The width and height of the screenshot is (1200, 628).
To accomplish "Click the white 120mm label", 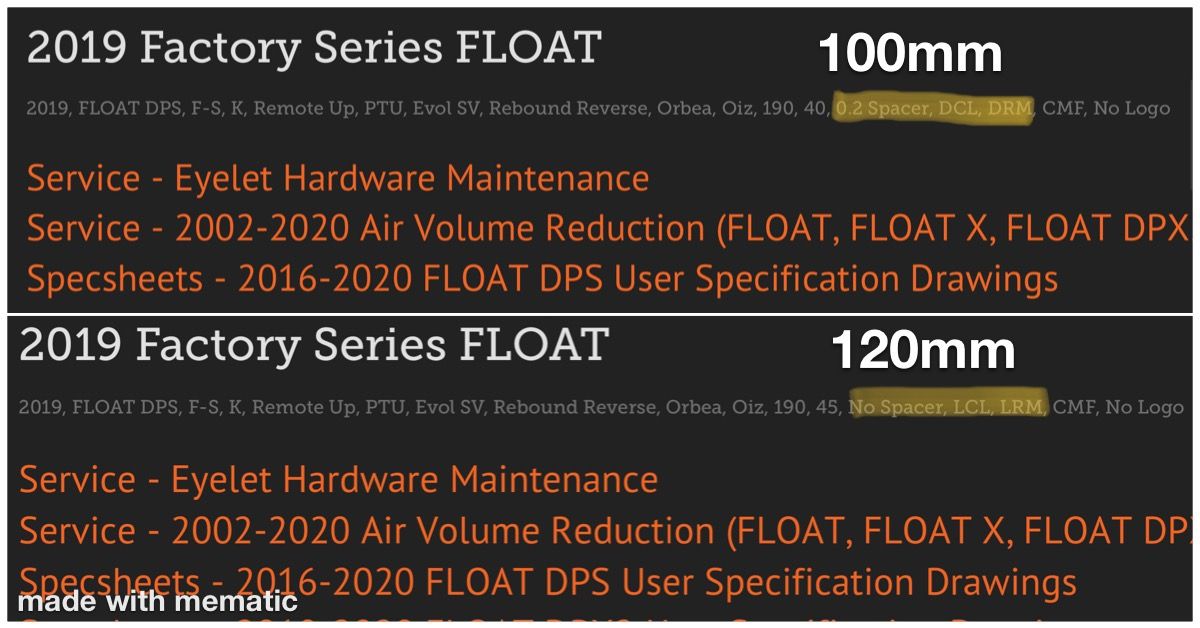I will coord(923,351).
